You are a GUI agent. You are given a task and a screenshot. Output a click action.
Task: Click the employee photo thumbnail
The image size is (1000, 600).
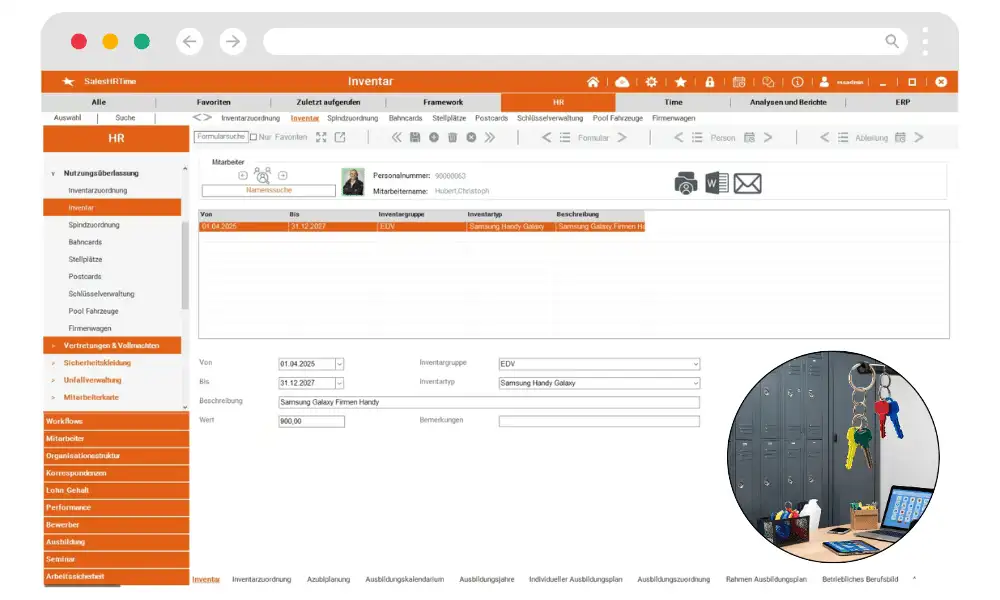pyautogui.click(x=353, y=182)
